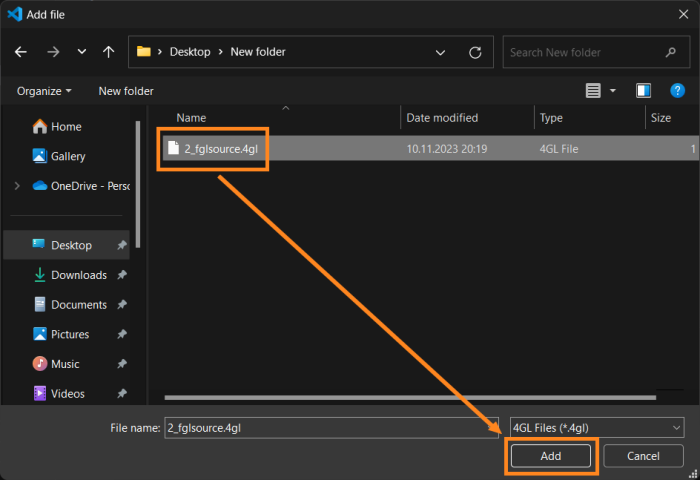Sort files by Date modified column
The image size is (700, 480).
(x=442, y=118)
